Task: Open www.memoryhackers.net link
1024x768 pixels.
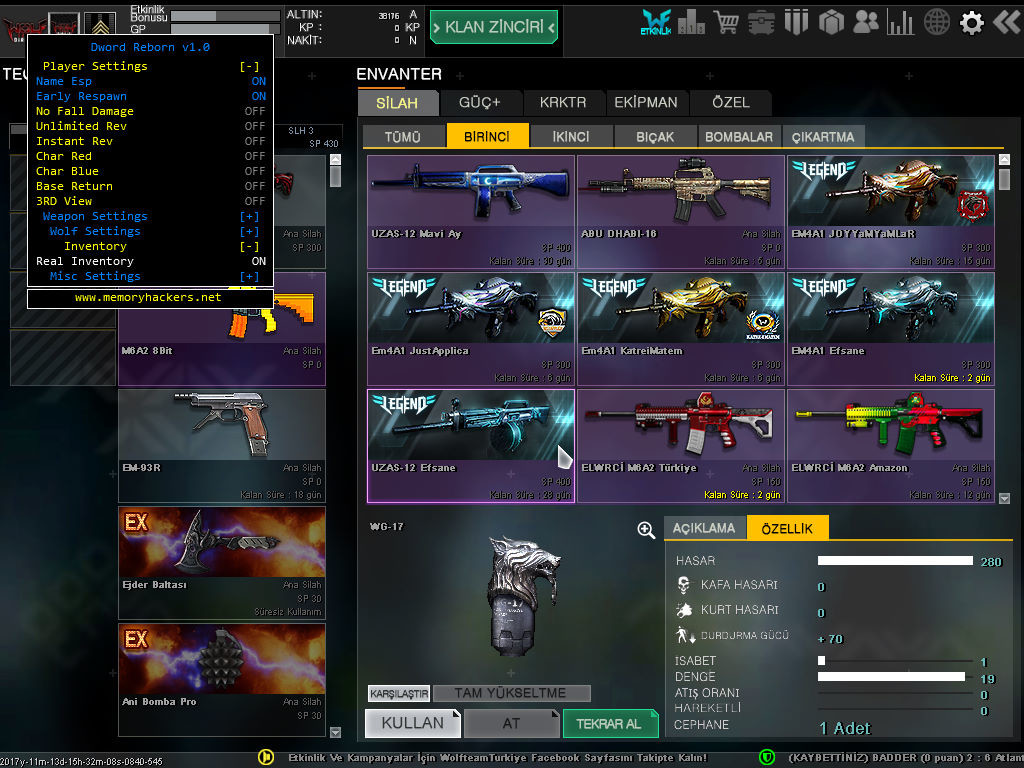Action: (148, 298)
